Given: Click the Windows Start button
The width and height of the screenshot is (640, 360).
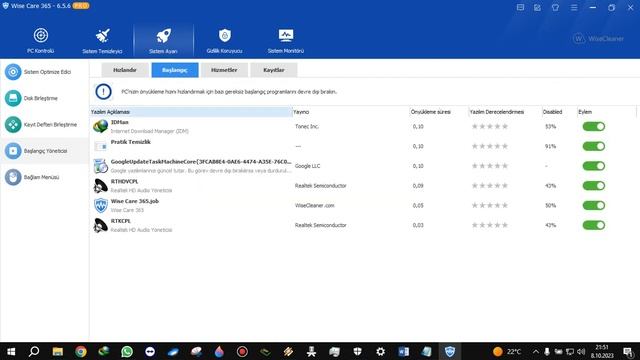Looking at the screenshot, I should click(x=11, y=351).
